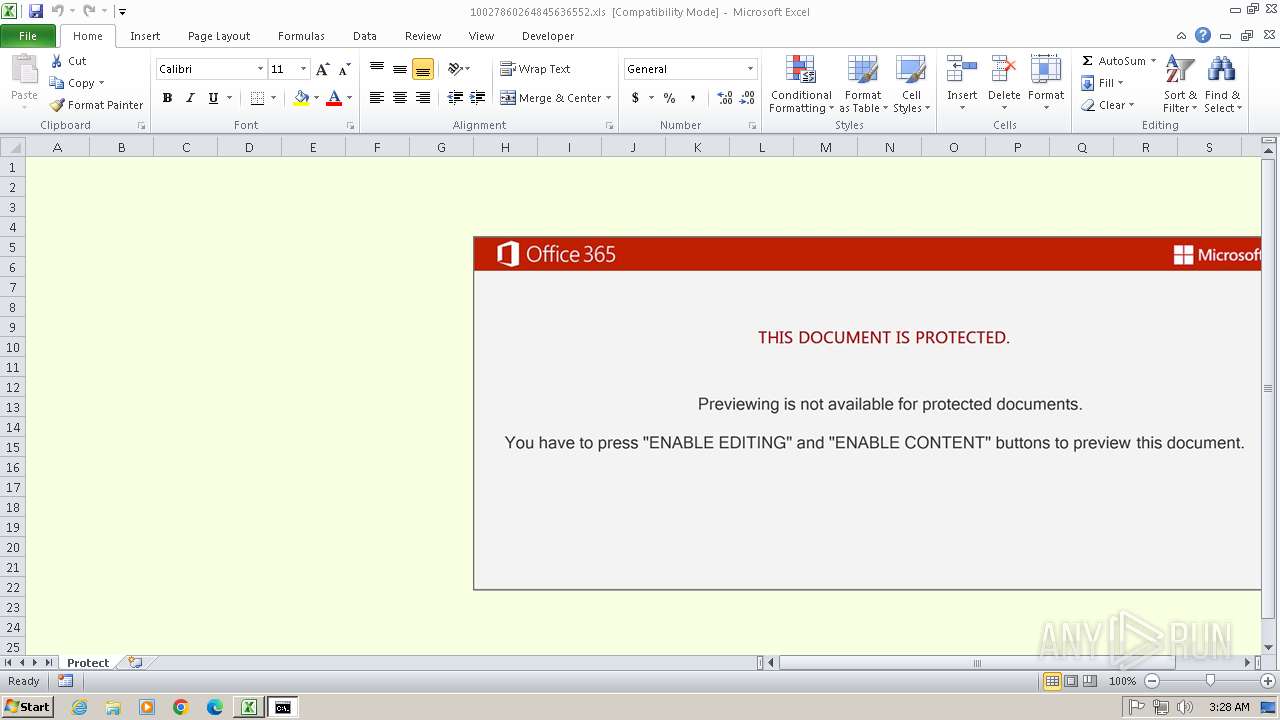This screenshot has width=1280, height=720.
Task: Open Format as Table gallery
Action: coord(863,84)
